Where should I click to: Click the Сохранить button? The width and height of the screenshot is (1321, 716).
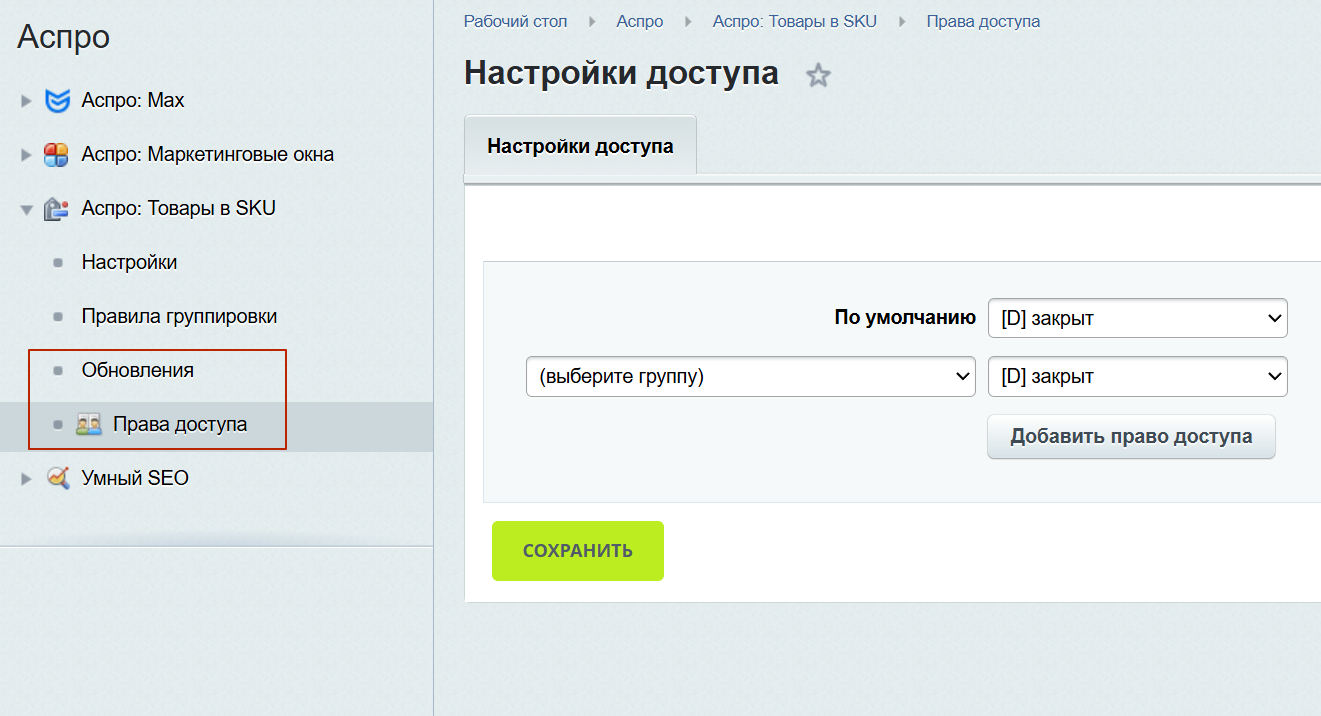578,551
